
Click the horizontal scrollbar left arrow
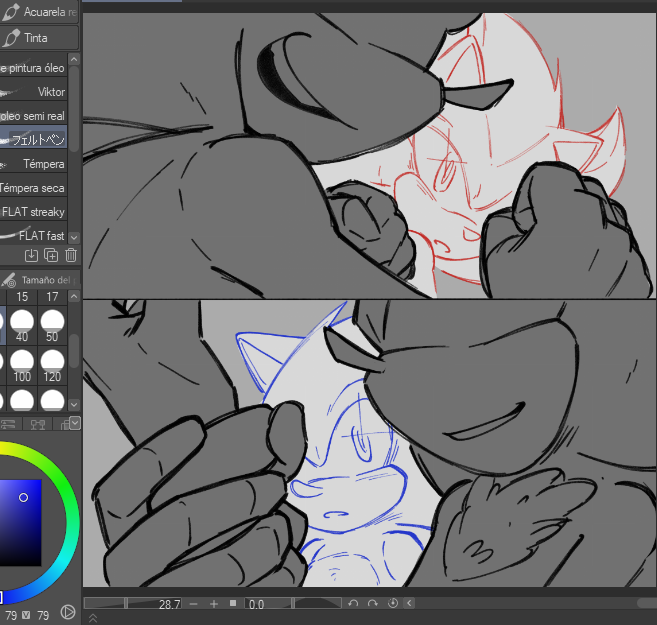pos(409,603)
